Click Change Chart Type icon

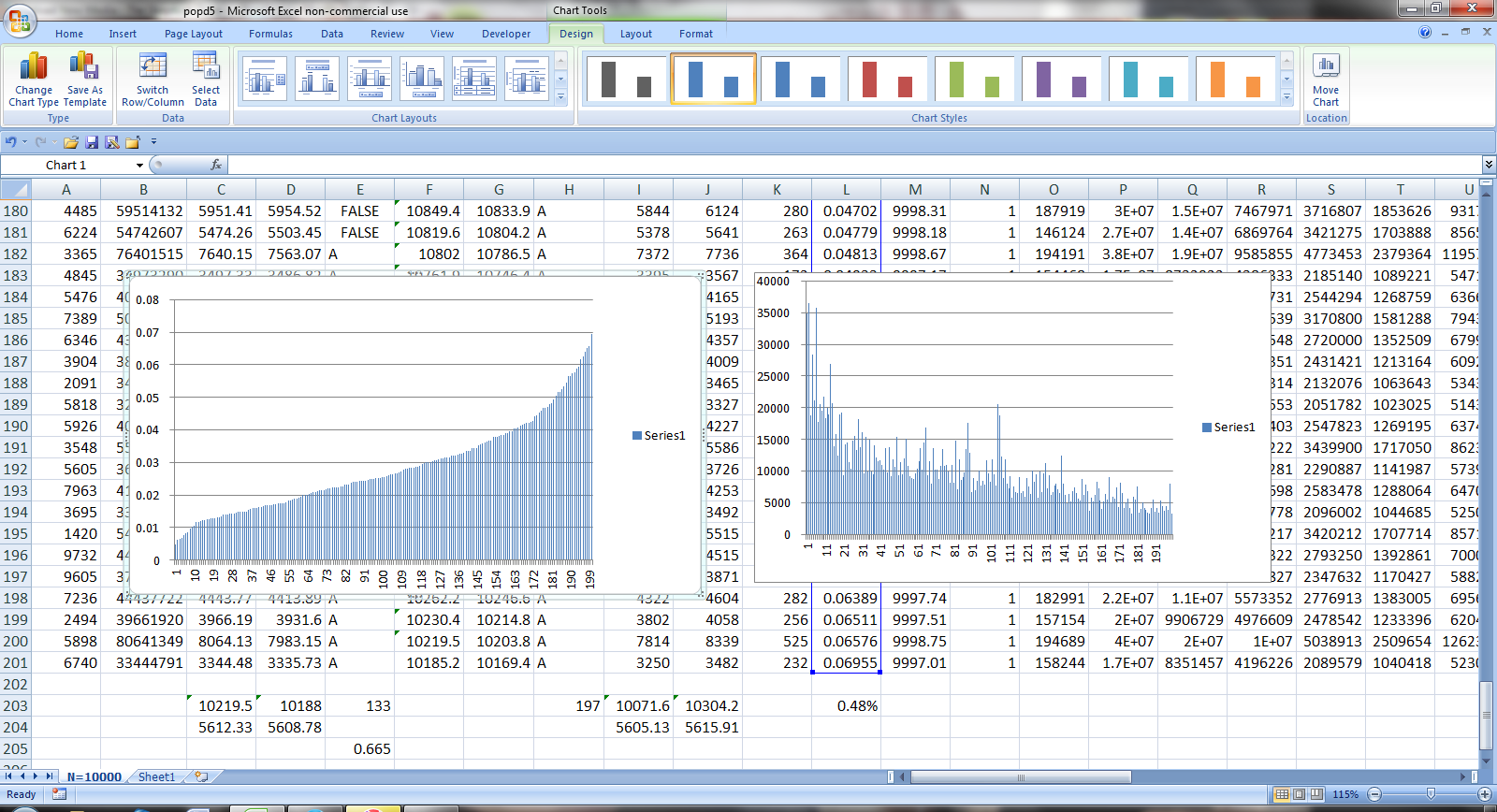(x=34, y=68)
